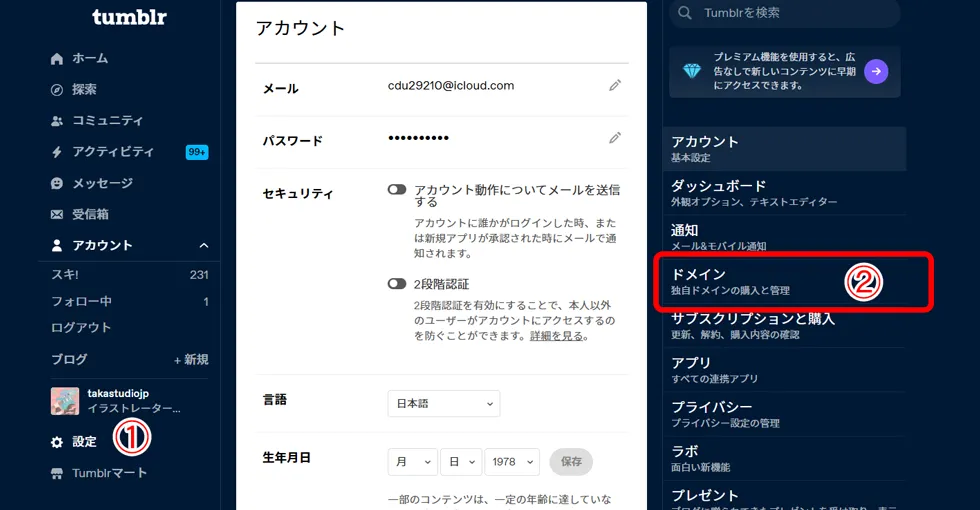
Task: Click 設定 label in sidebar
Action: (84, 442)
